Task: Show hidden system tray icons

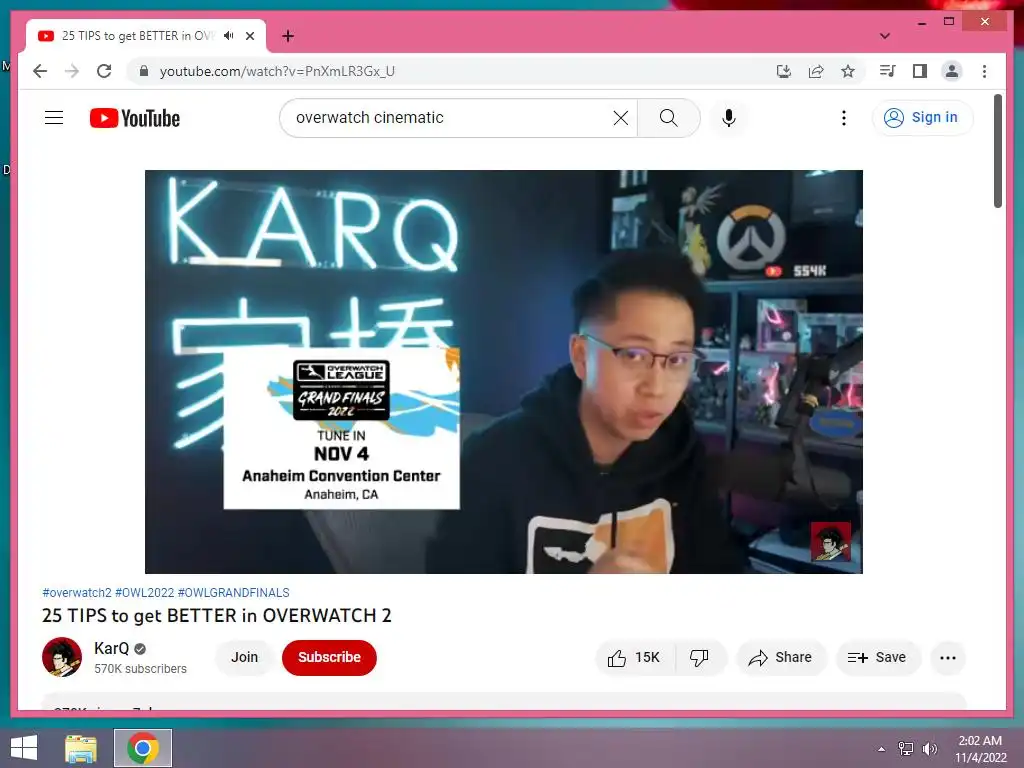Action: 882,749
